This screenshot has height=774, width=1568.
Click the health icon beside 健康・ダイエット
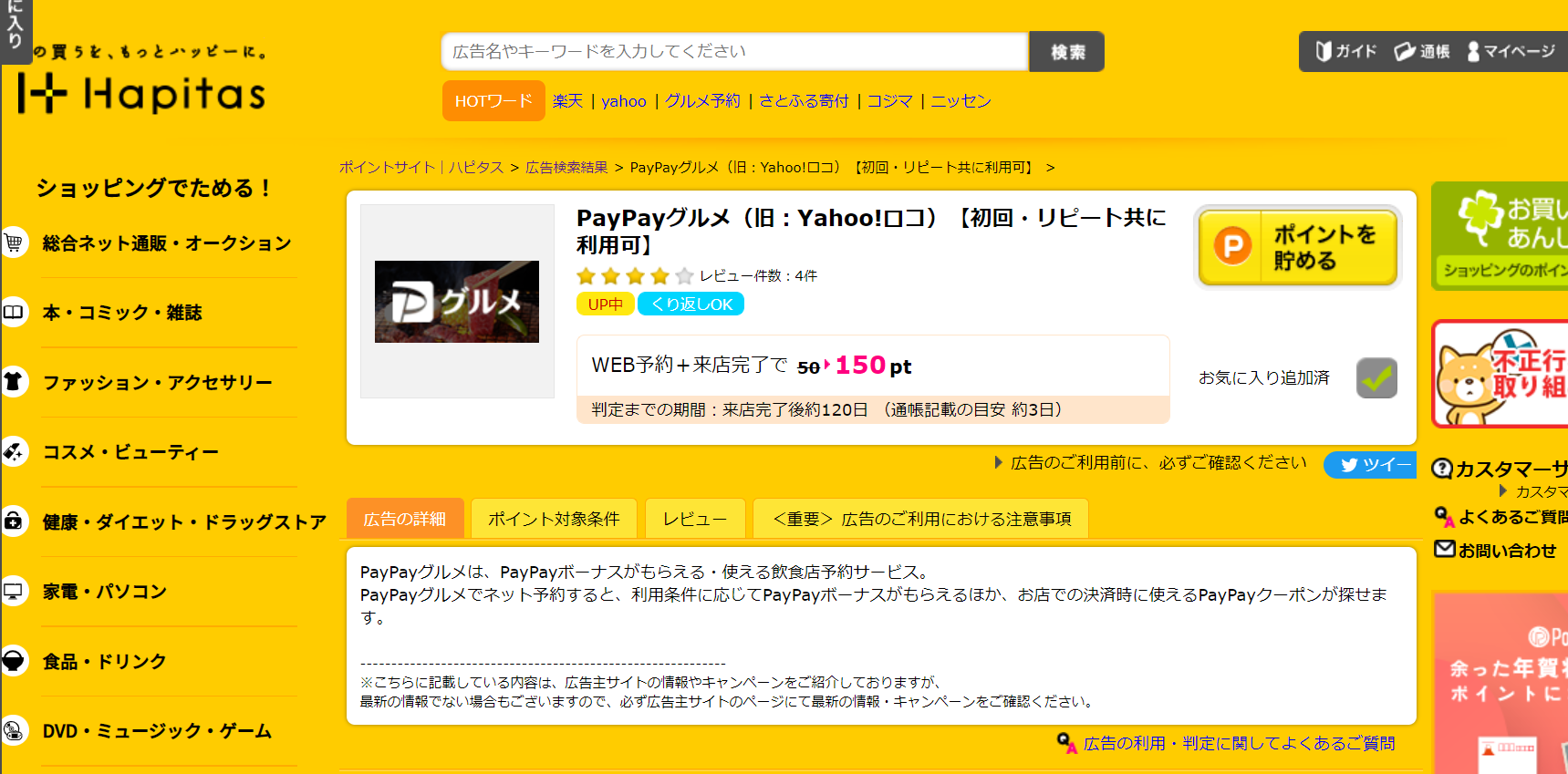pos(14,521)
